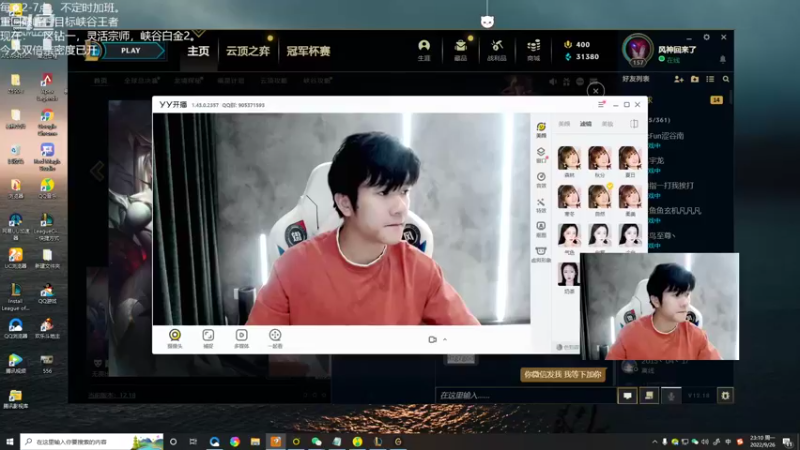Image resolution: width=800 pixels, height=450 pixels.
Task: Select the 特效 effects icon in YY sidebar
Action: pyautogui.click(x=541, y=205)
